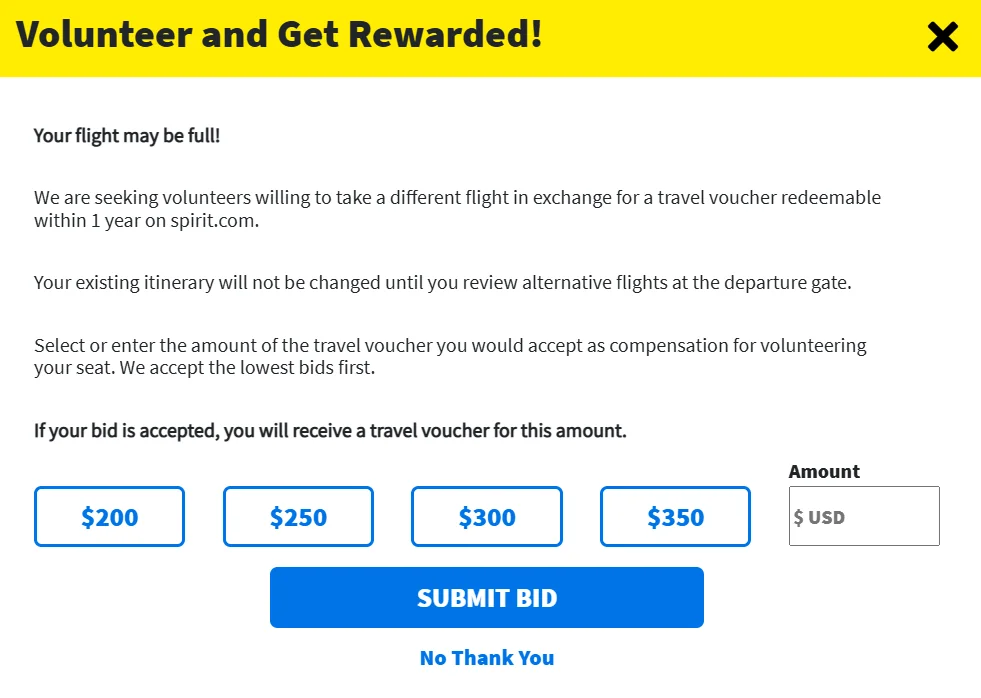Screen dimensions: 981x698
Task: Click the bold "If your bid is accepted" line
Action: tap(330, 431)
